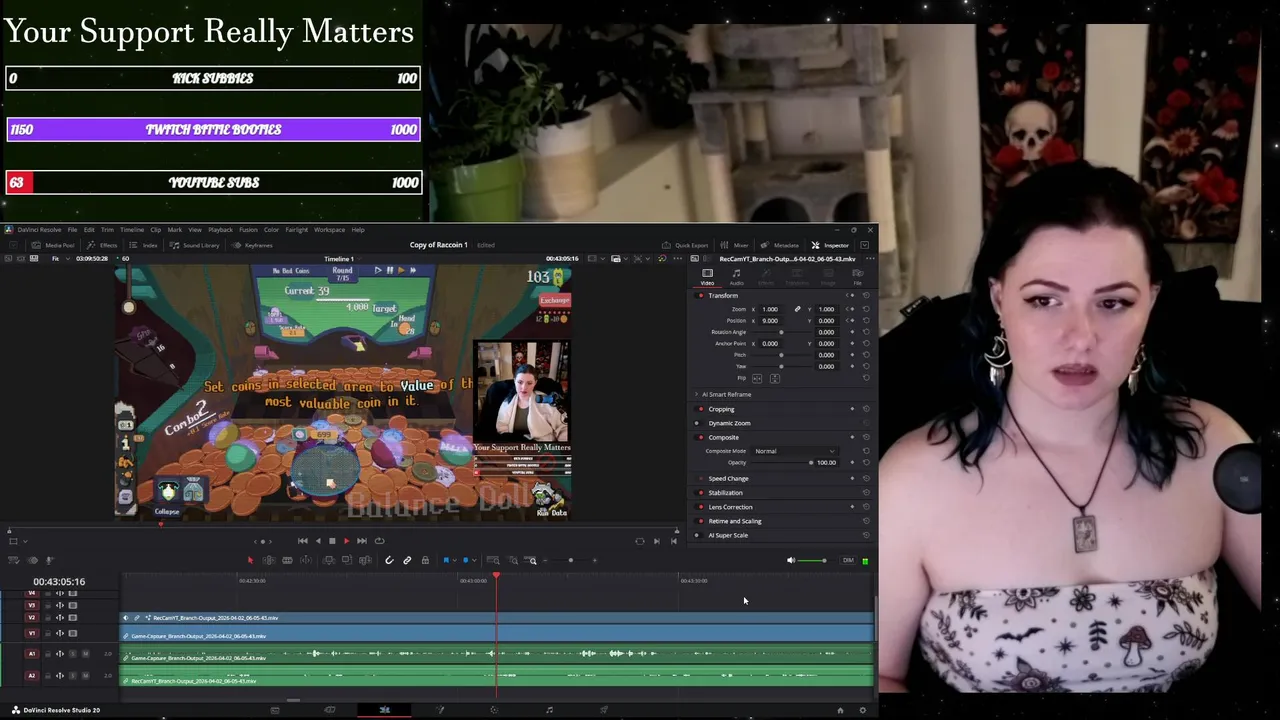Enable the Dynamic Zoom switch
Viewport: 1280px width, 720px height.
700,423
